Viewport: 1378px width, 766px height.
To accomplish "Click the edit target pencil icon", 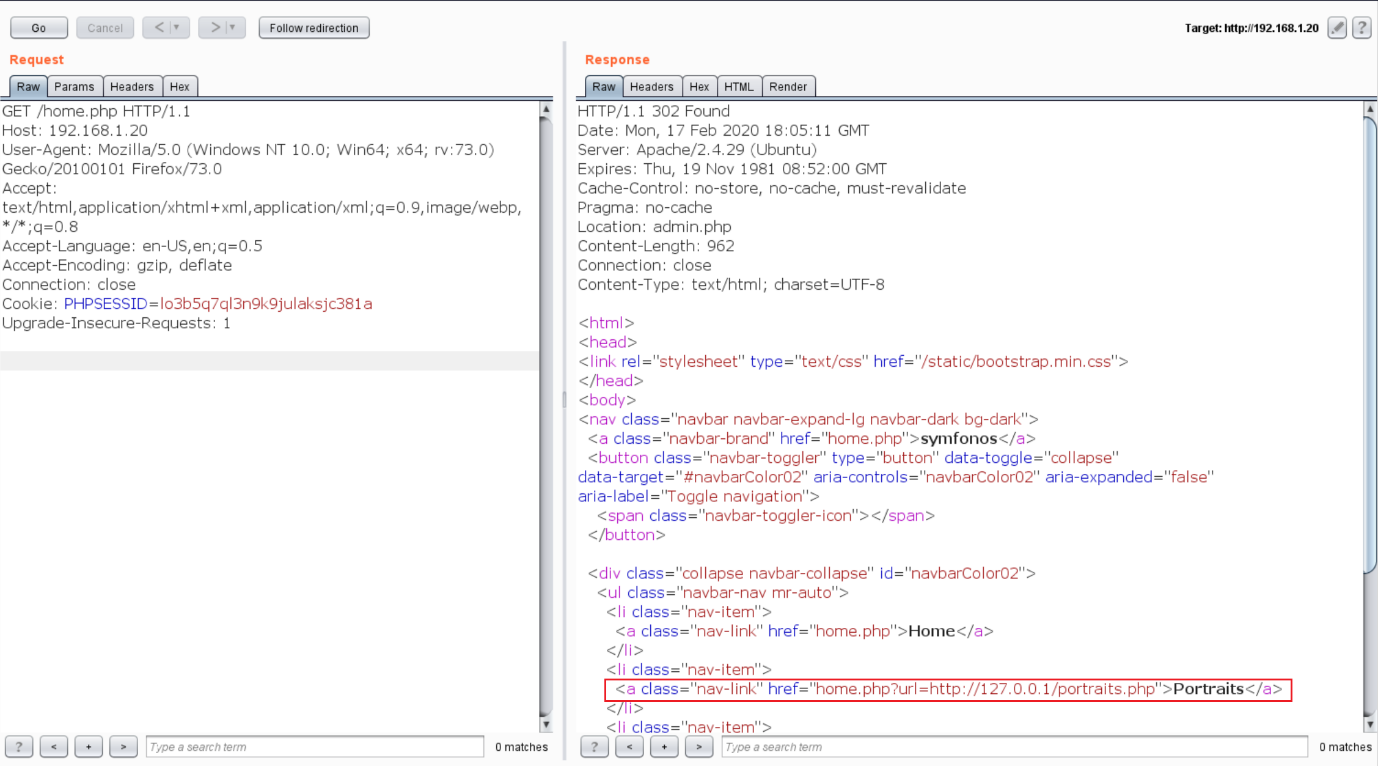I will tap(1337, 28).
